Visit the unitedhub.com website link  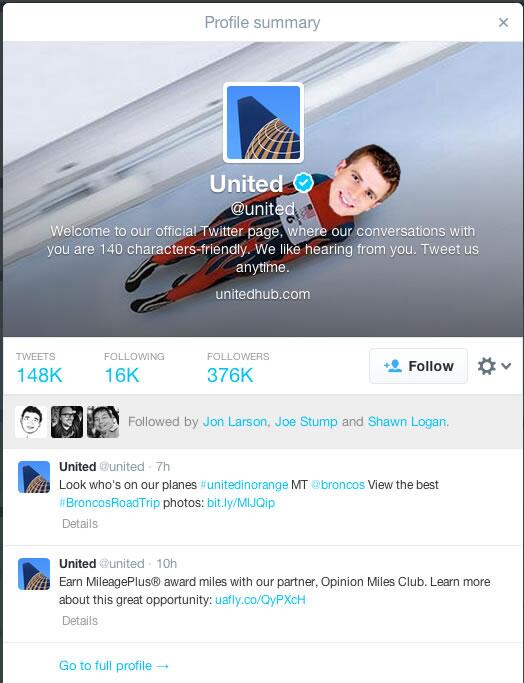263,294
